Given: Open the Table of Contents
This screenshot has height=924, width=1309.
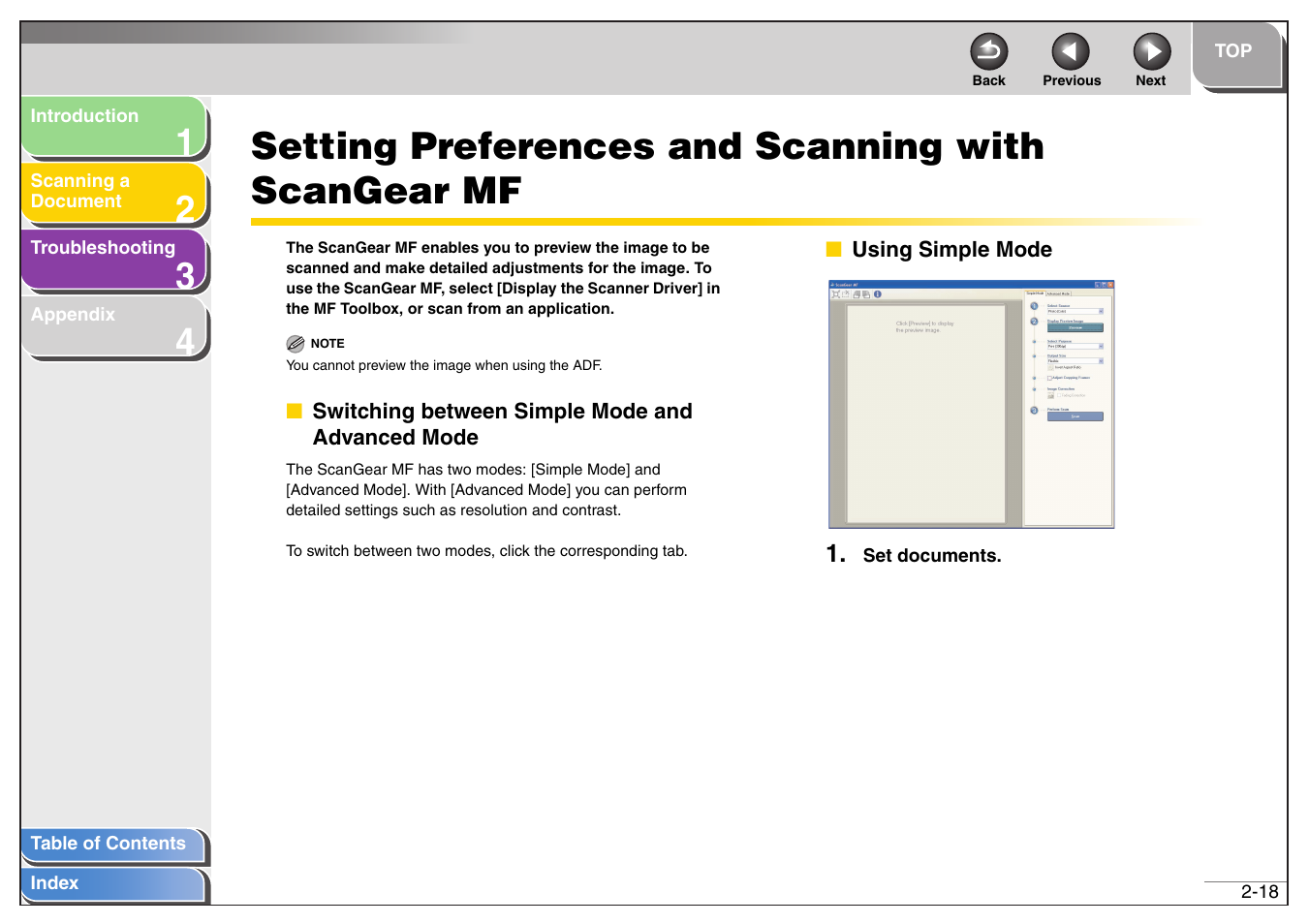Looking at the screenshot, I should [x=112, y=845].
